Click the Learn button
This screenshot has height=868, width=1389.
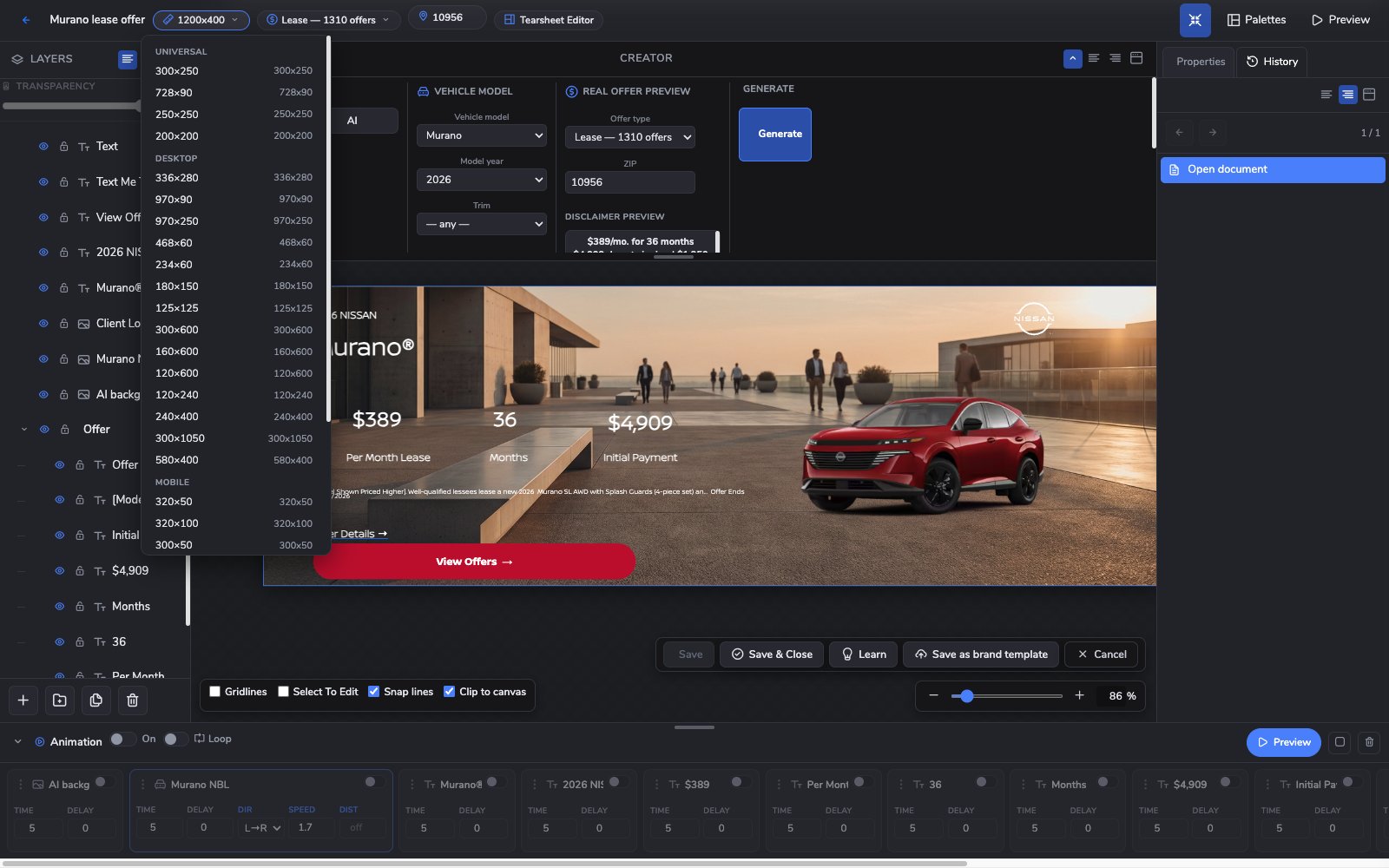point(864,654)
